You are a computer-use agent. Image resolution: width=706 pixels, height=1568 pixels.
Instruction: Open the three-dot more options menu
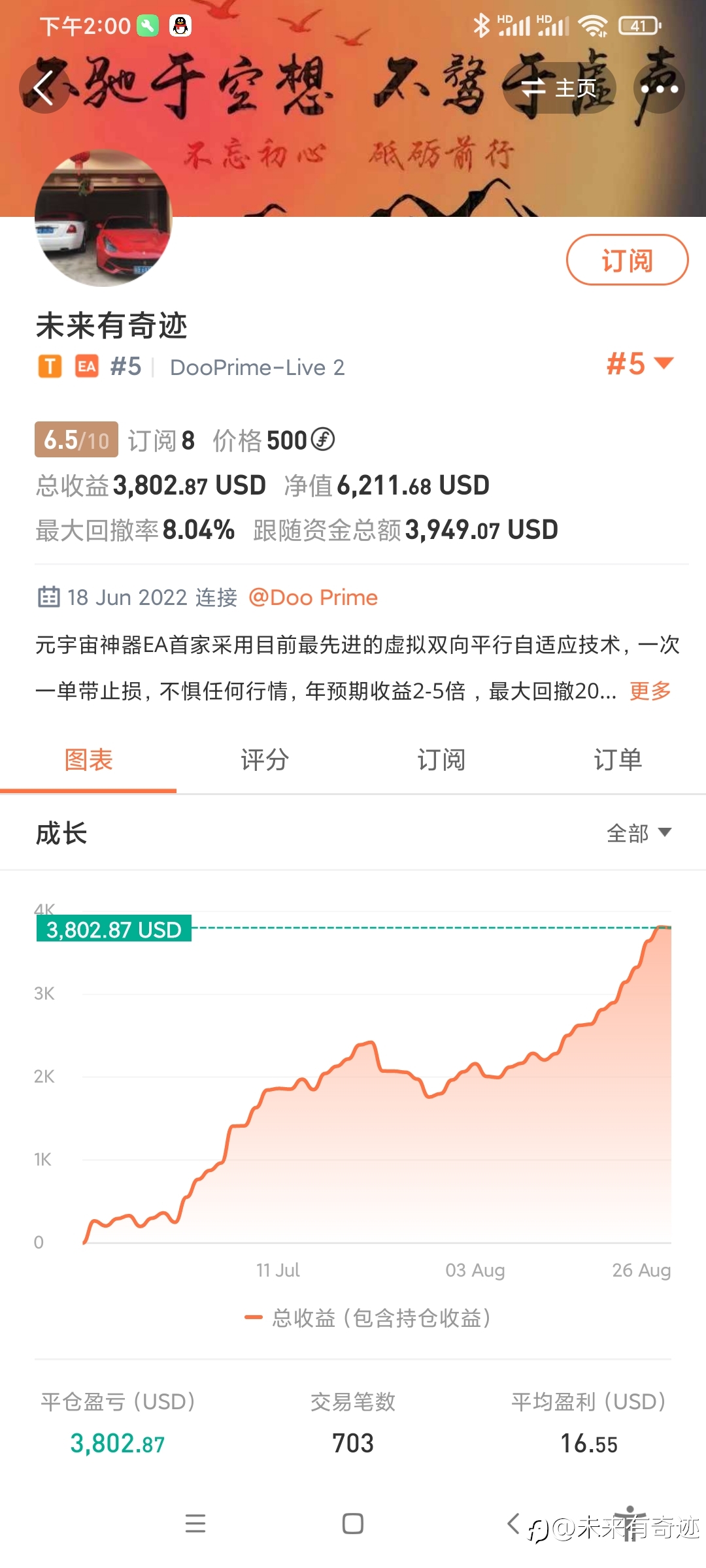[659, 88]
